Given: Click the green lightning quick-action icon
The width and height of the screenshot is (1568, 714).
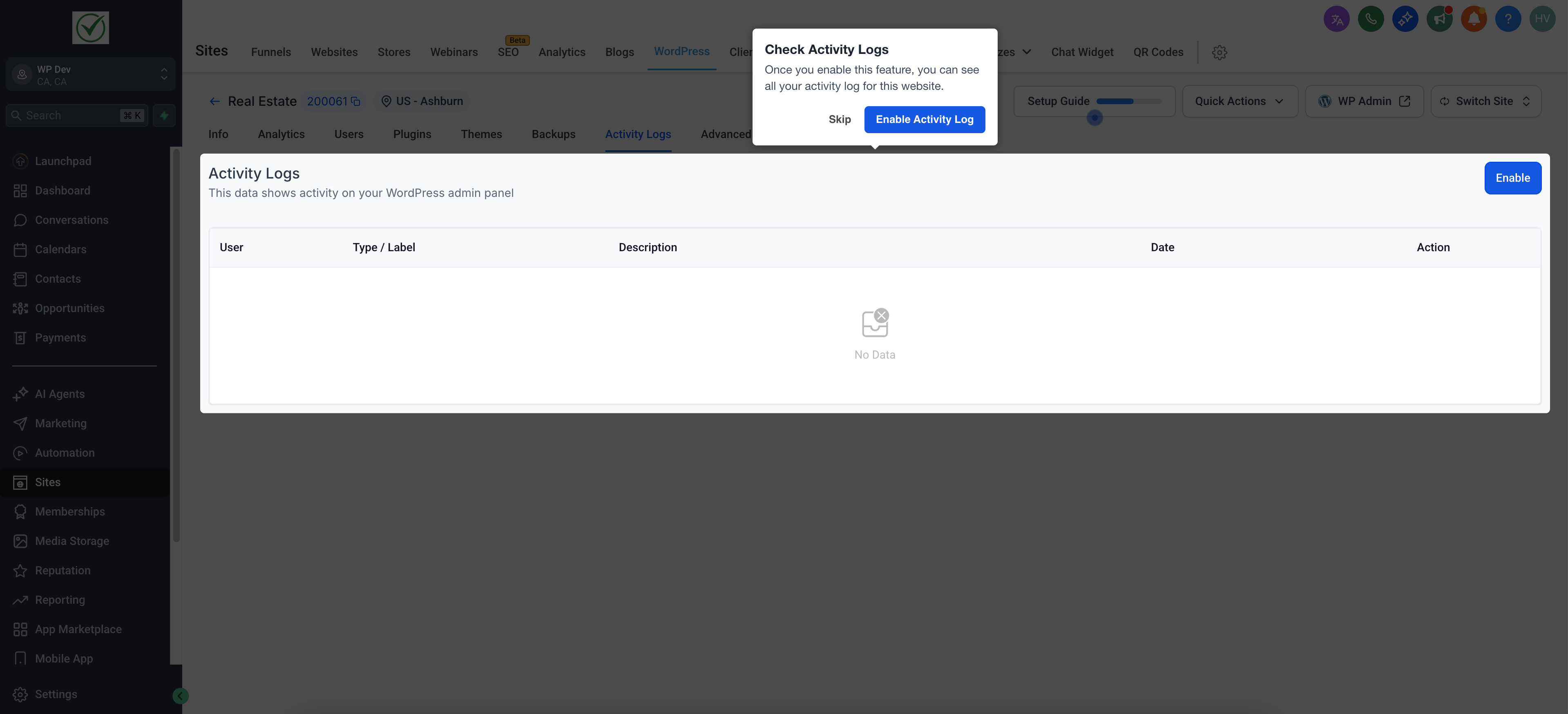Looking at the screenshot, I should 164,116.
